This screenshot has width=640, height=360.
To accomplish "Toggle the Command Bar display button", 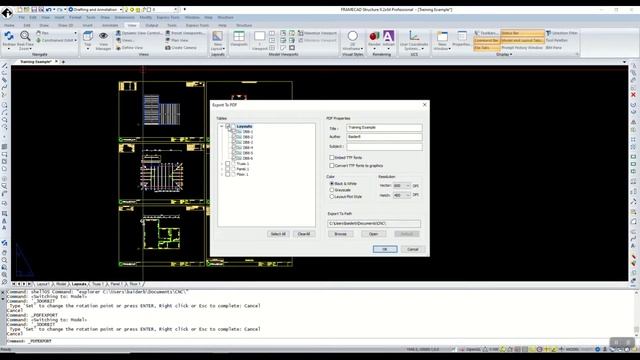I will [x=487, y=40].
